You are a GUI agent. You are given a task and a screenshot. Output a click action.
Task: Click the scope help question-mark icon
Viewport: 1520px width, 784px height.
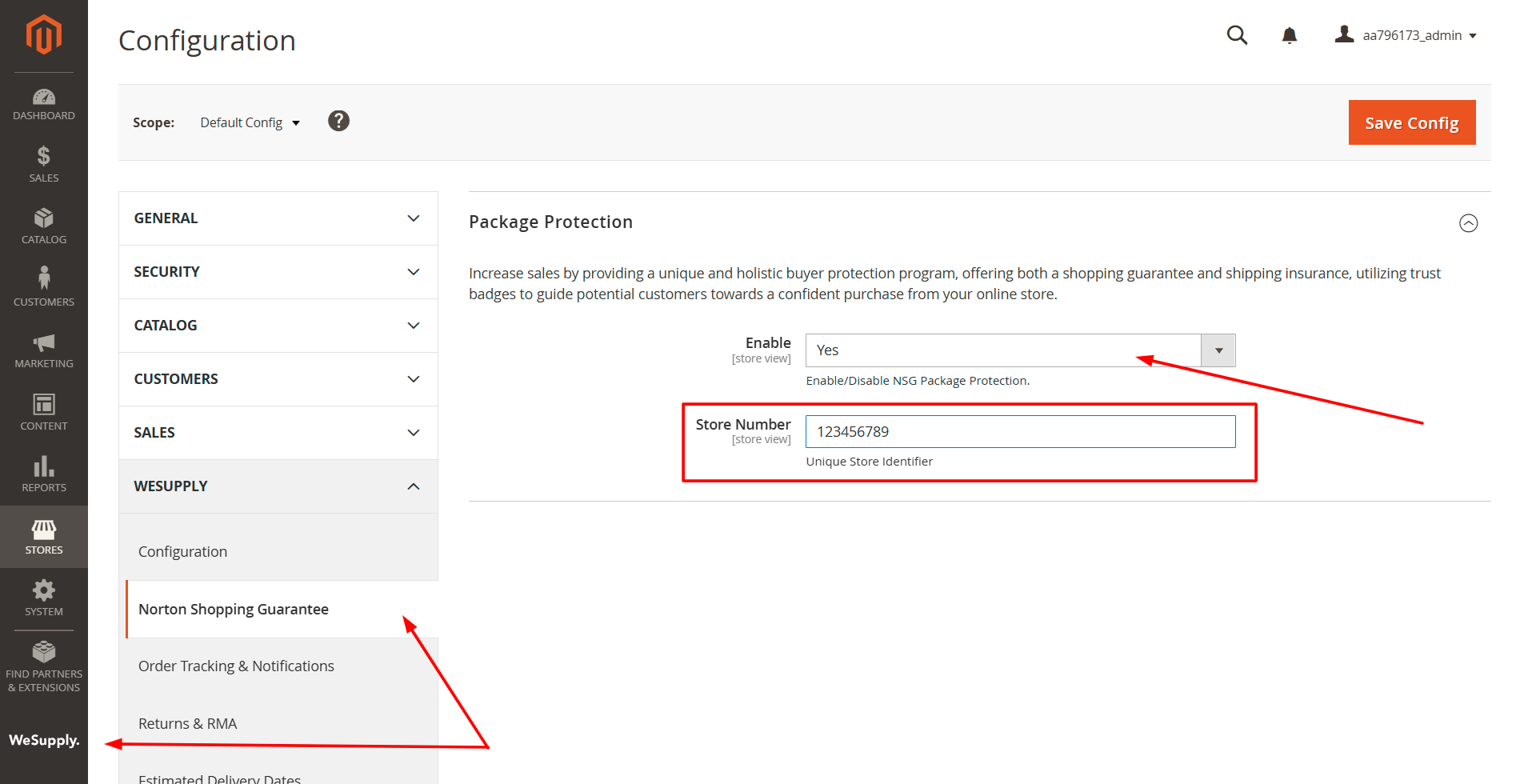pos(338,121)
